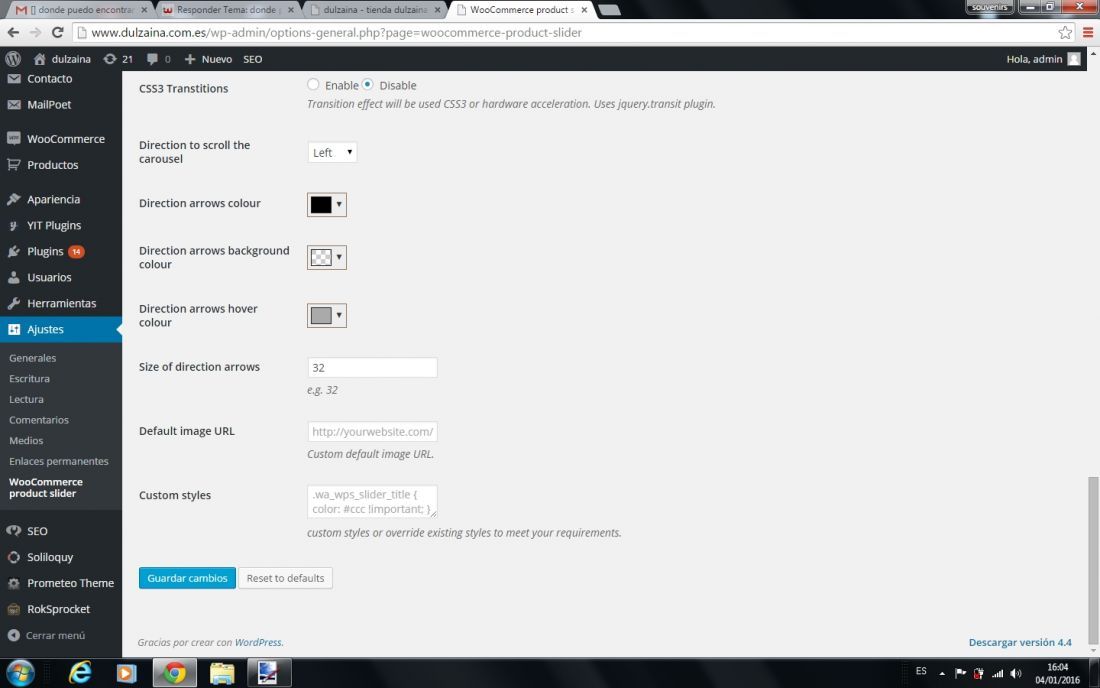
Task: Focus the Size of direction arrows field
Action: coord(373,367)
